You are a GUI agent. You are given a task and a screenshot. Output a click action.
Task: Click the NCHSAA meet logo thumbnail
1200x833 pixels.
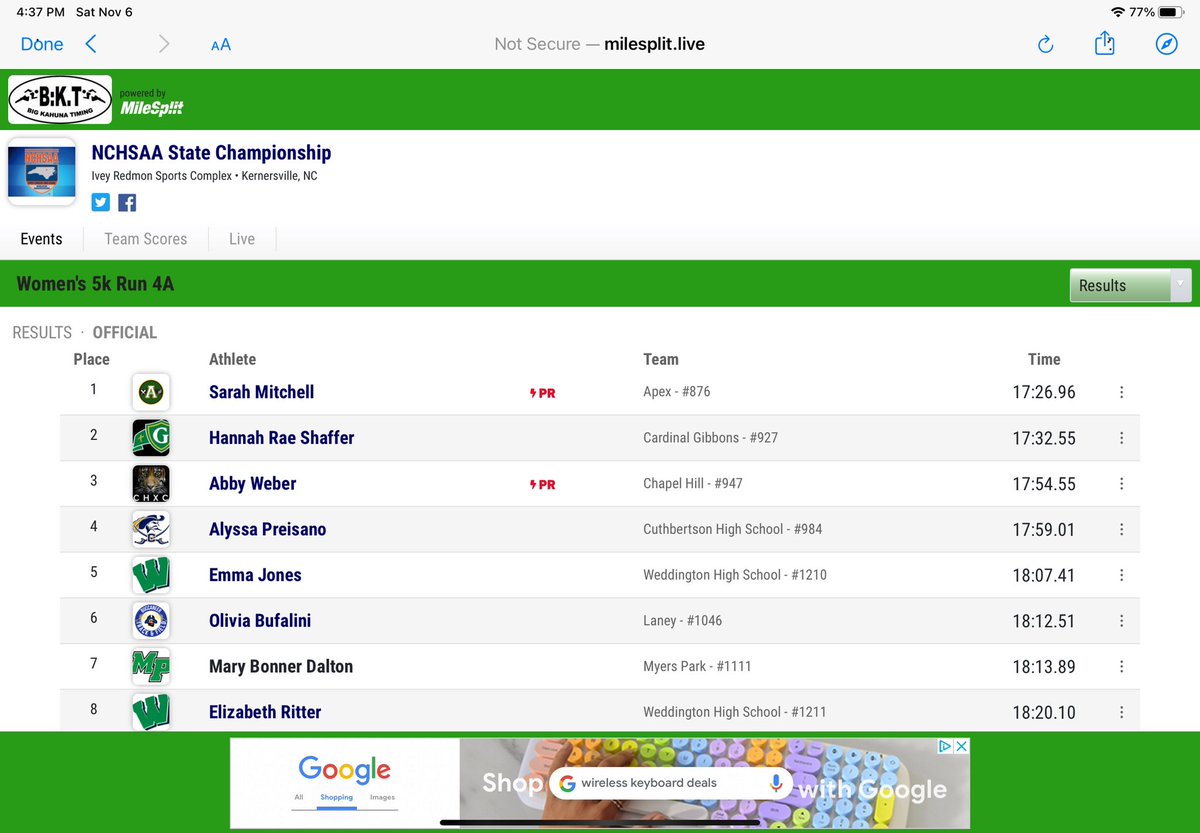pos(42,172)
